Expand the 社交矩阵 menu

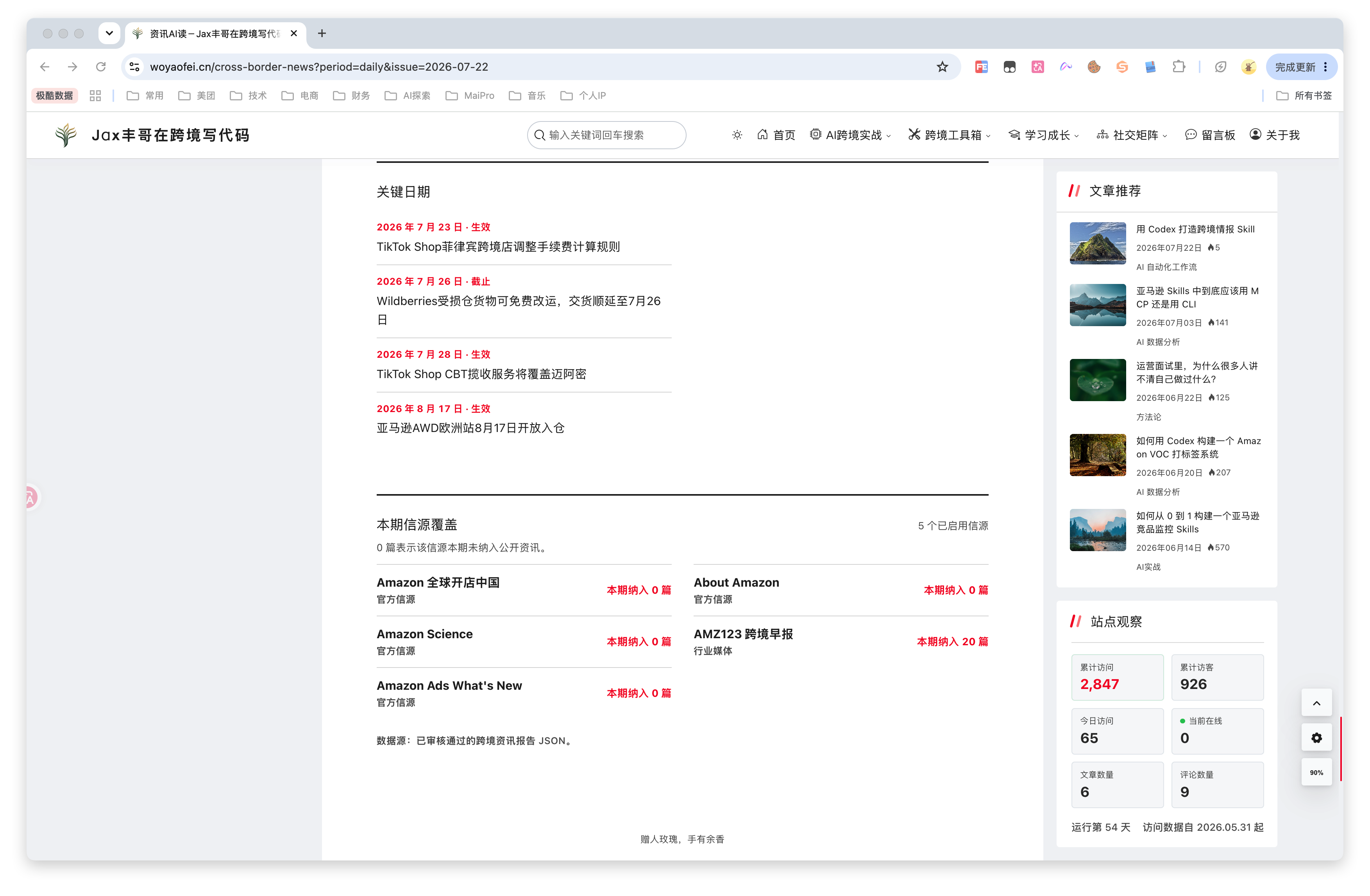pyautogui.click(x=1132, y=135)
